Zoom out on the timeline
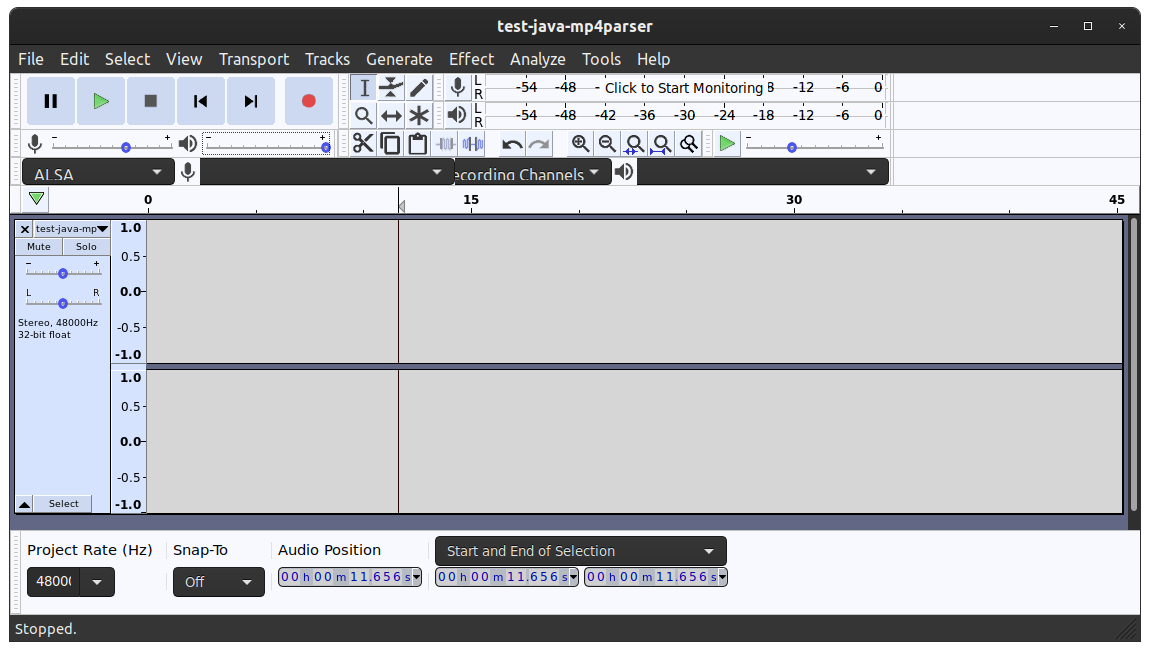 [607, 144]
